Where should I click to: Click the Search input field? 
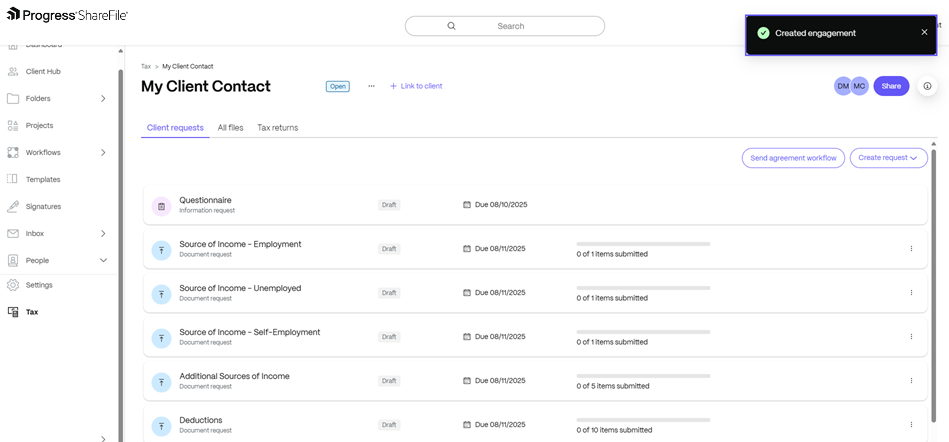tap(505, 26)
